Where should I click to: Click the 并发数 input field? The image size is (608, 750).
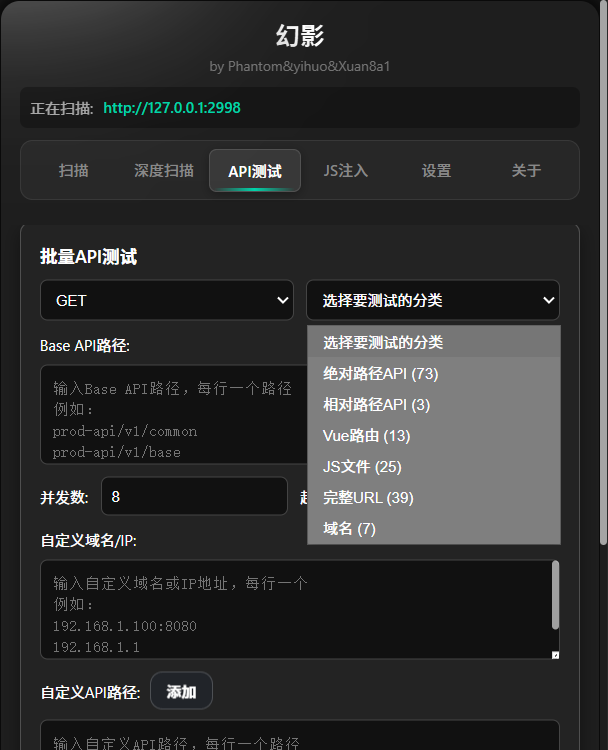click(x=193, y=497)
